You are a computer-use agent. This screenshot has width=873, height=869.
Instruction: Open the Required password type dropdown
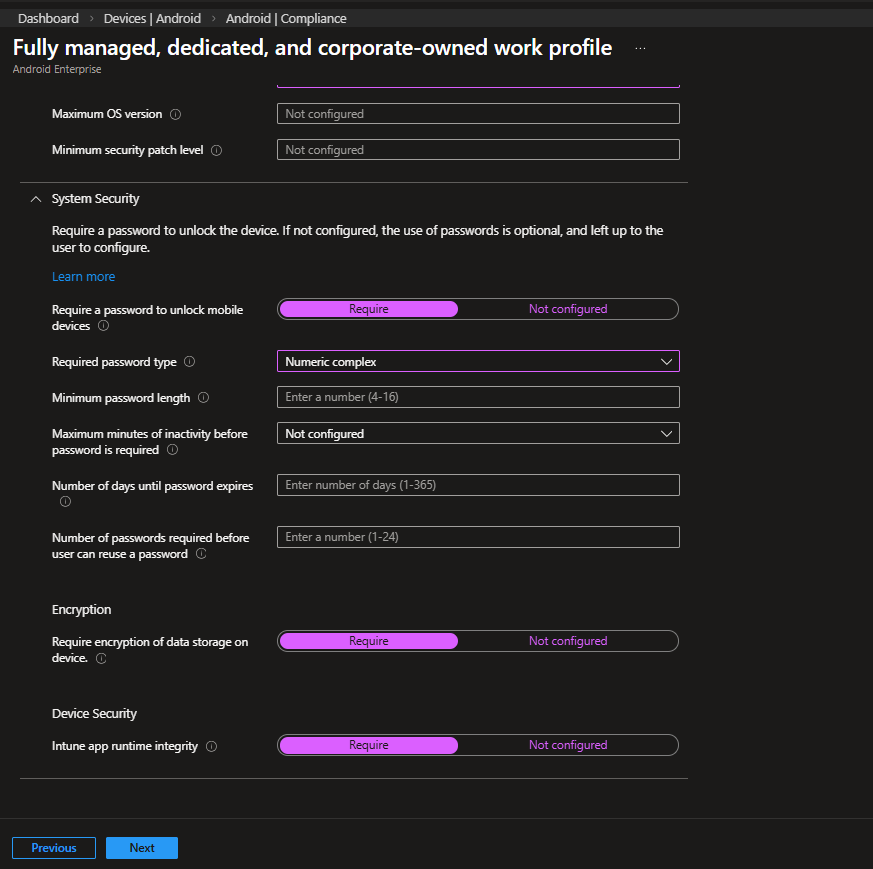(x=478, y=362)
